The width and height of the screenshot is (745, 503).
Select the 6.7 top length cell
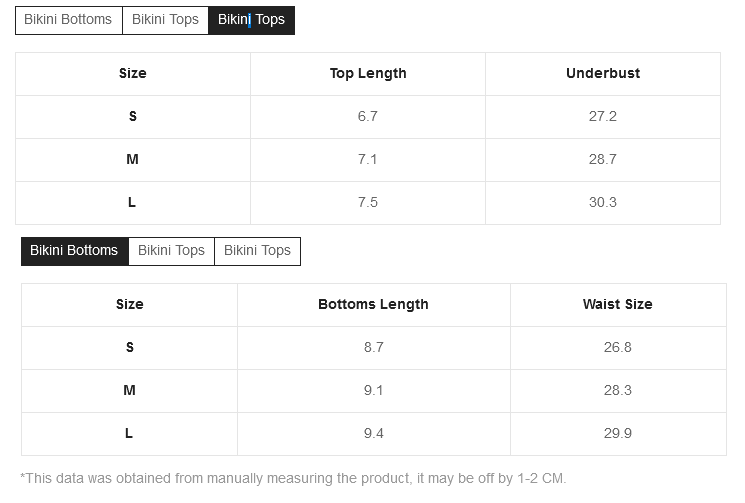coord(368,117)
